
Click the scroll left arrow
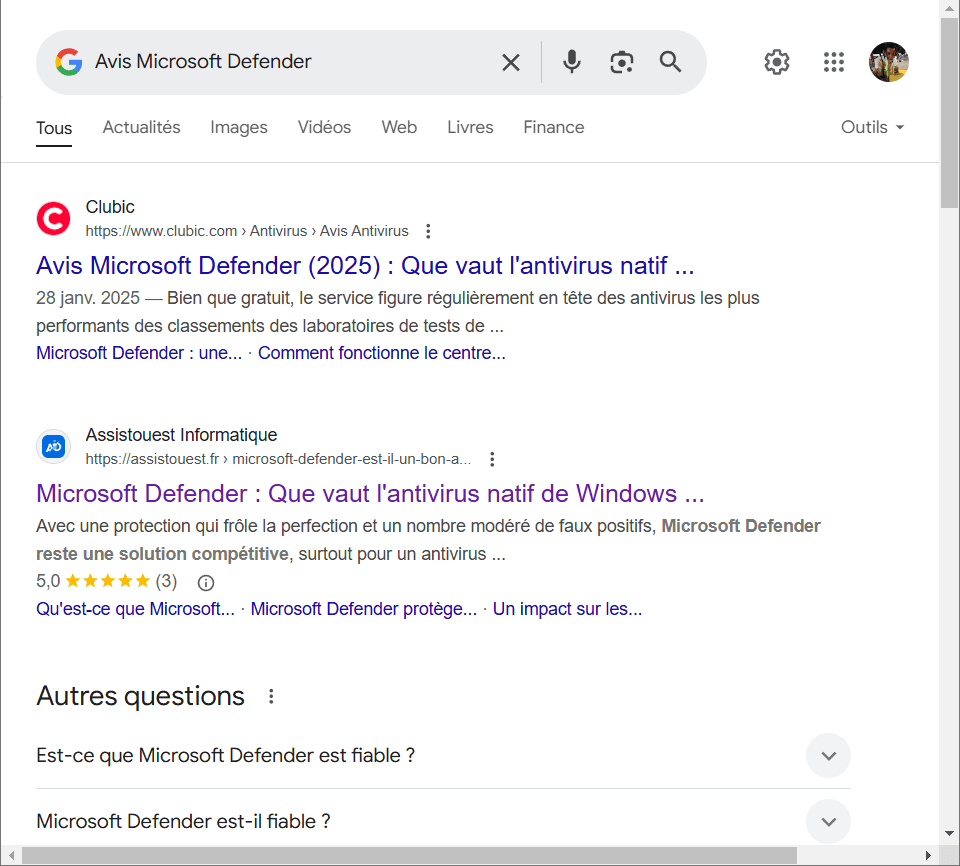pos(11,856)
